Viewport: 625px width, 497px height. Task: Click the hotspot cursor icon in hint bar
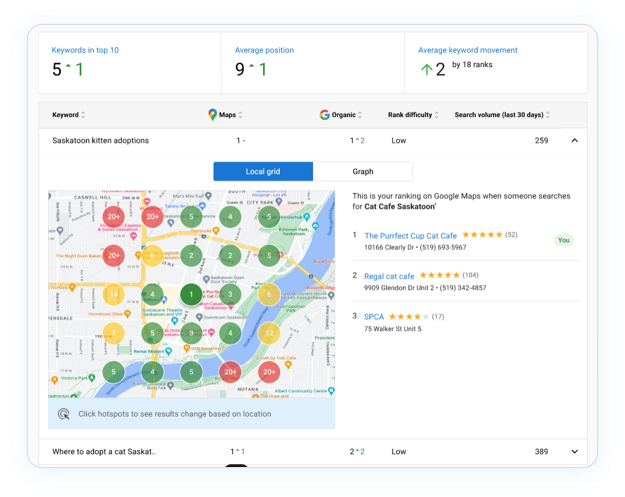(x=64, y=414)
